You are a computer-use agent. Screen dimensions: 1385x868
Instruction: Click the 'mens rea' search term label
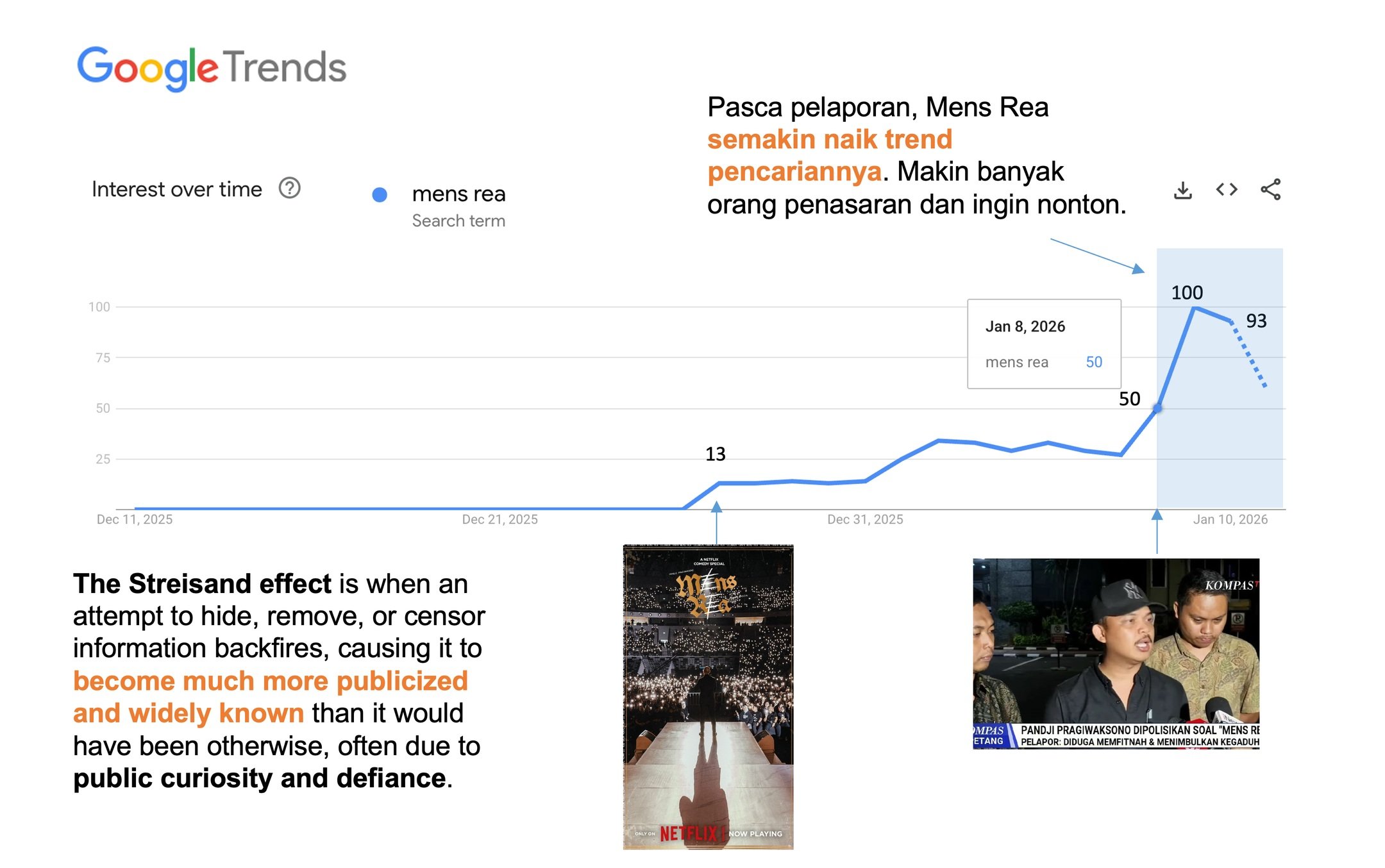tap(458, 194)
